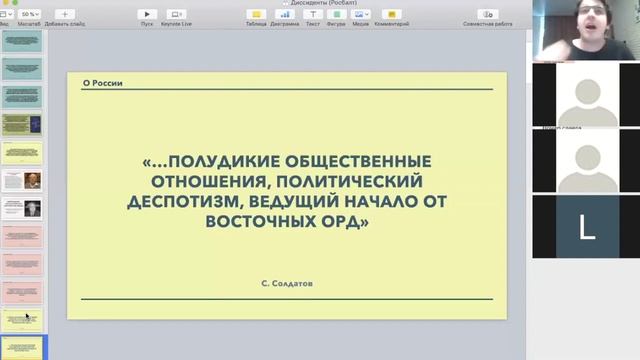
Task: Select the first teal slide thumbnail
Action: coord(22,41)
